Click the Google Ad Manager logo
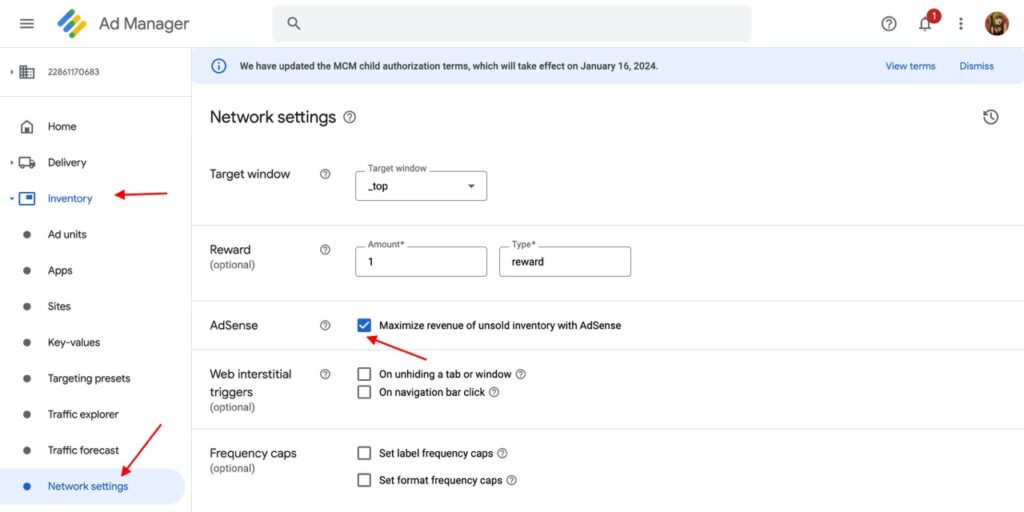The height and width of the screenshot is (512, 1024). [72, 24]
